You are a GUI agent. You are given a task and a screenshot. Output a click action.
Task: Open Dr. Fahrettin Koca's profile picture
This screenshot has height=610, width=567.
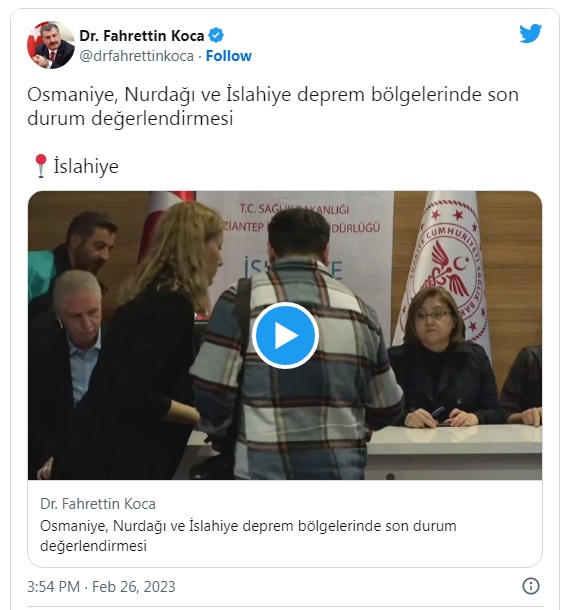51,45
